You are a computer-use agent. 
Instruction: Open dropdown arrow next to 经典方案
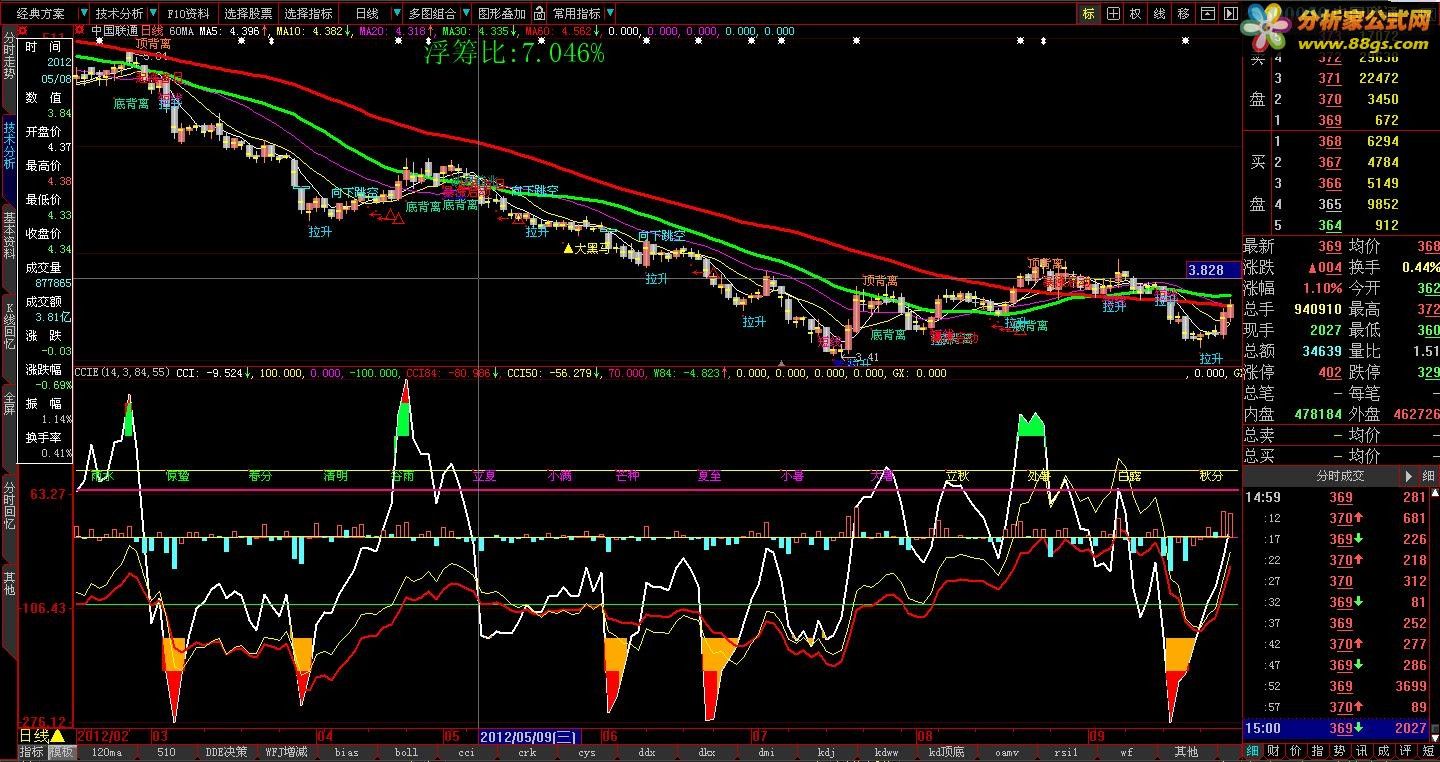83,14
